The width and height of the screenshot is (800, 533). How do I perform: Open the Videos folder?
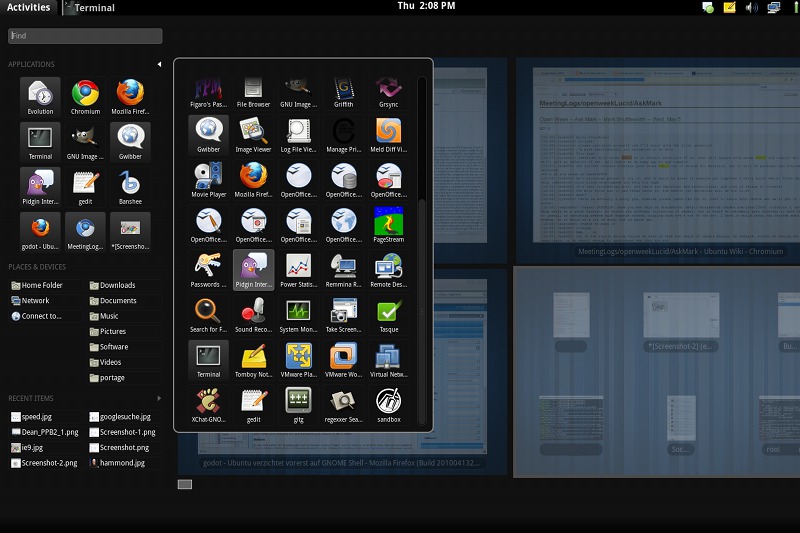point(106,362)
